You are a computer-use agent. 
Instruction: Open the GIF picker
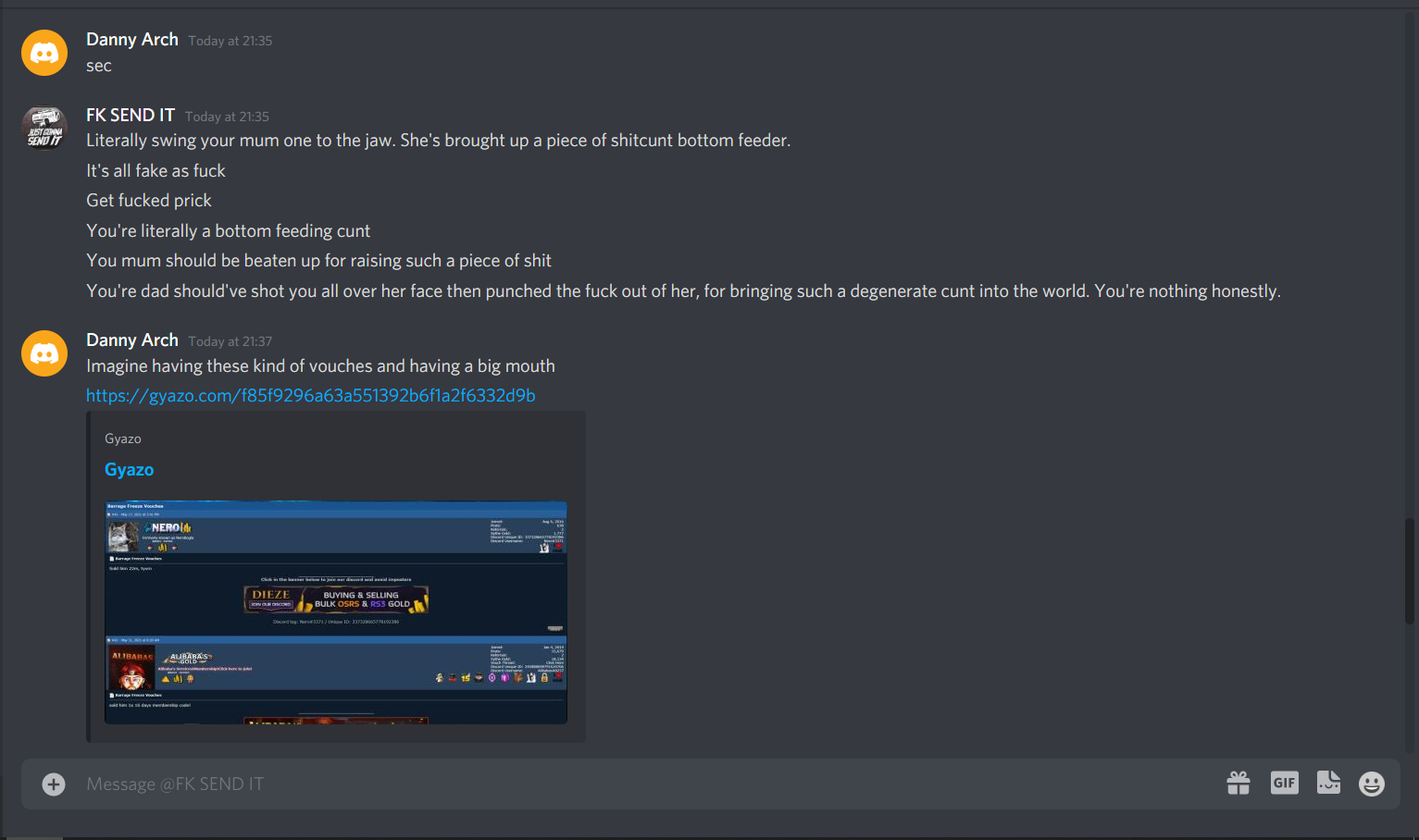[1284, 784]
